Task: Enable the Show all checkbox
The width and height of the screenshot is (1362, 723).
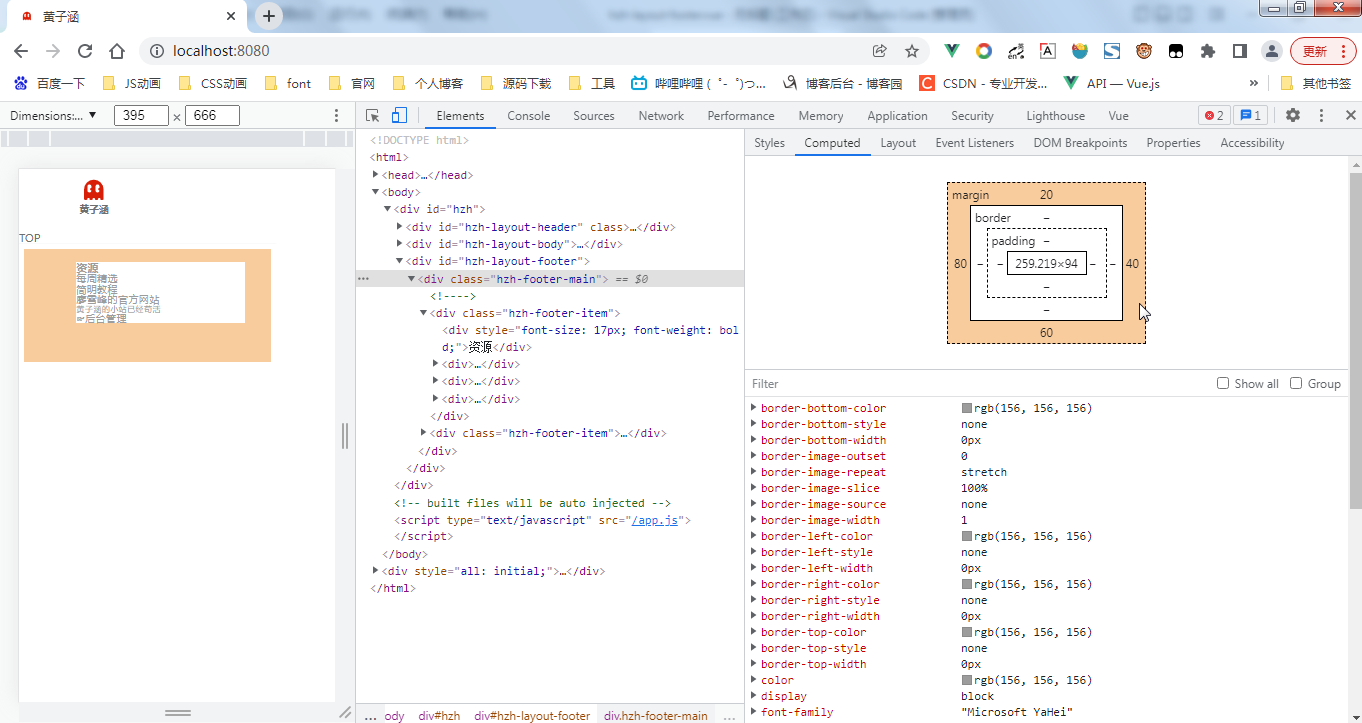Action: tap(1223, 383)
